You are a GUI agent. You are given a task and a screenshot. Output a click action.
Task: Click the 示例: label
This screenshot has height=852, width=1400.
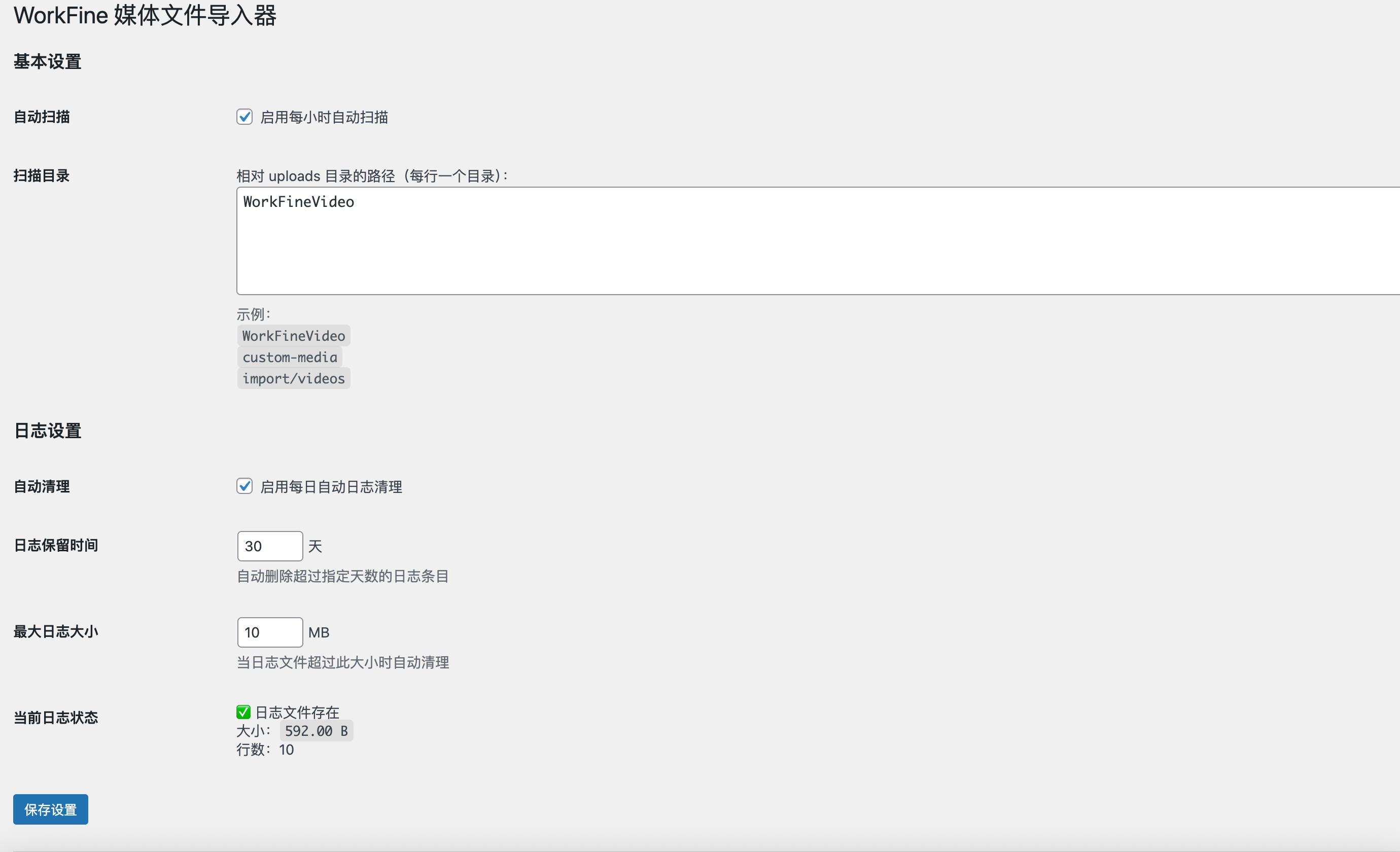tap(254, 314)
